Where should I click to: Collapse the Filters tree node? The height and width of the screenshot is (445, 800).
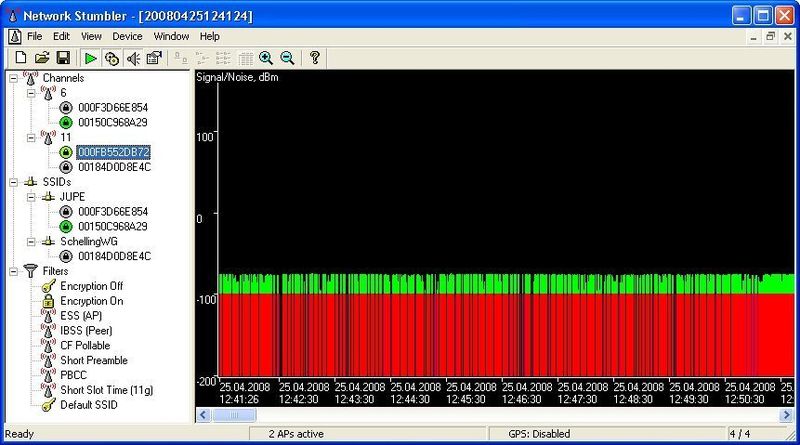pos(13,271)
